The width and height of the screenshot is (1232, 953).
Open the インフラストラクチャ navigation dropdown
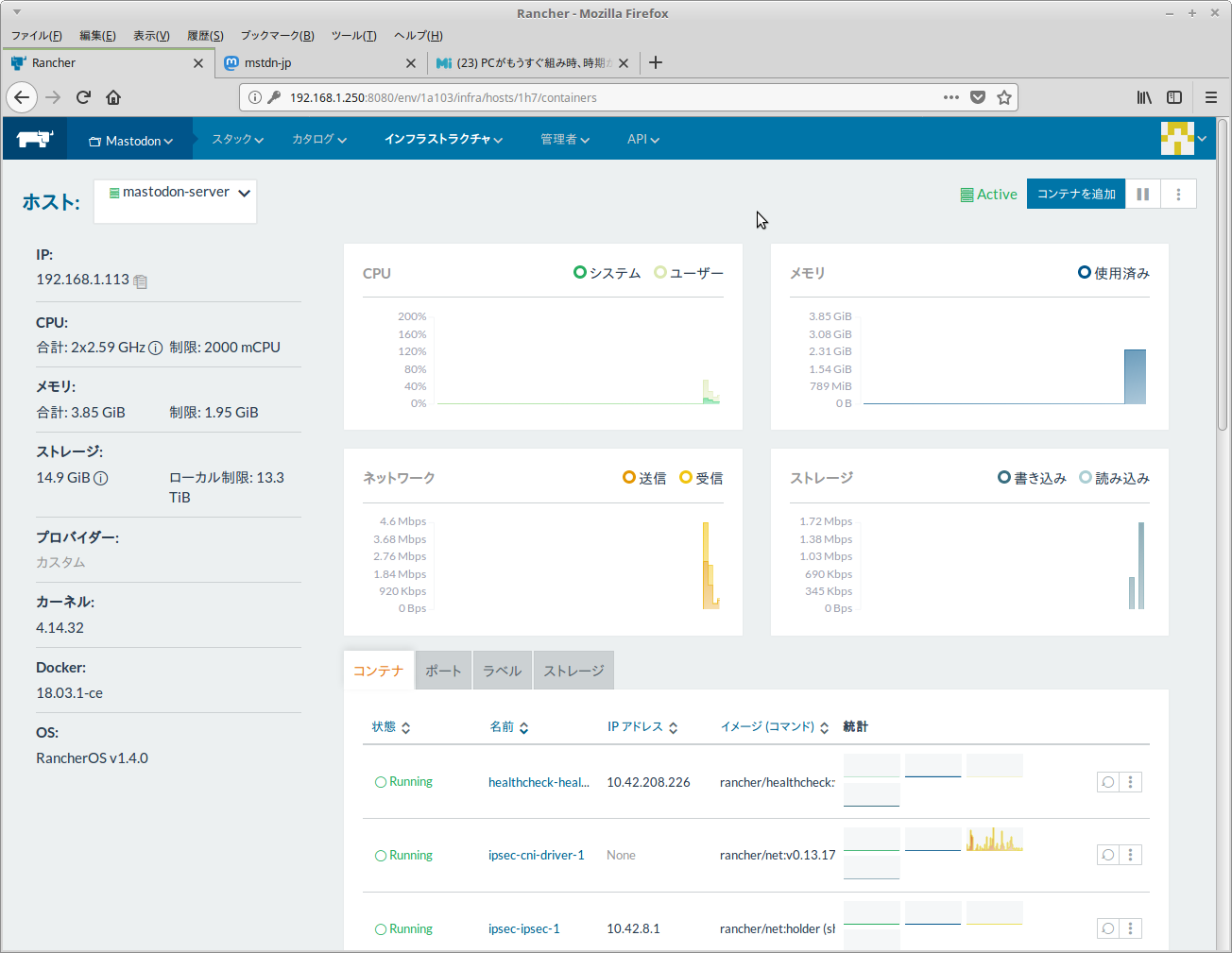442,139
